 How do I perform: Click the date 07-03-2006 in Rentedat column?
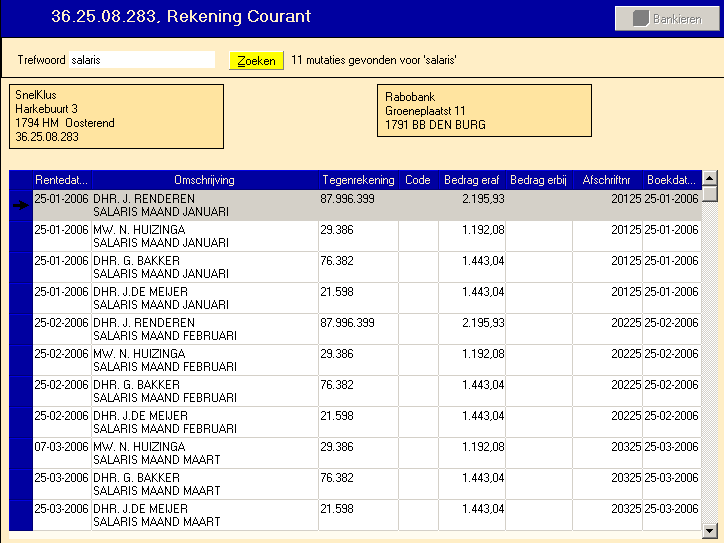pos(61,446)
